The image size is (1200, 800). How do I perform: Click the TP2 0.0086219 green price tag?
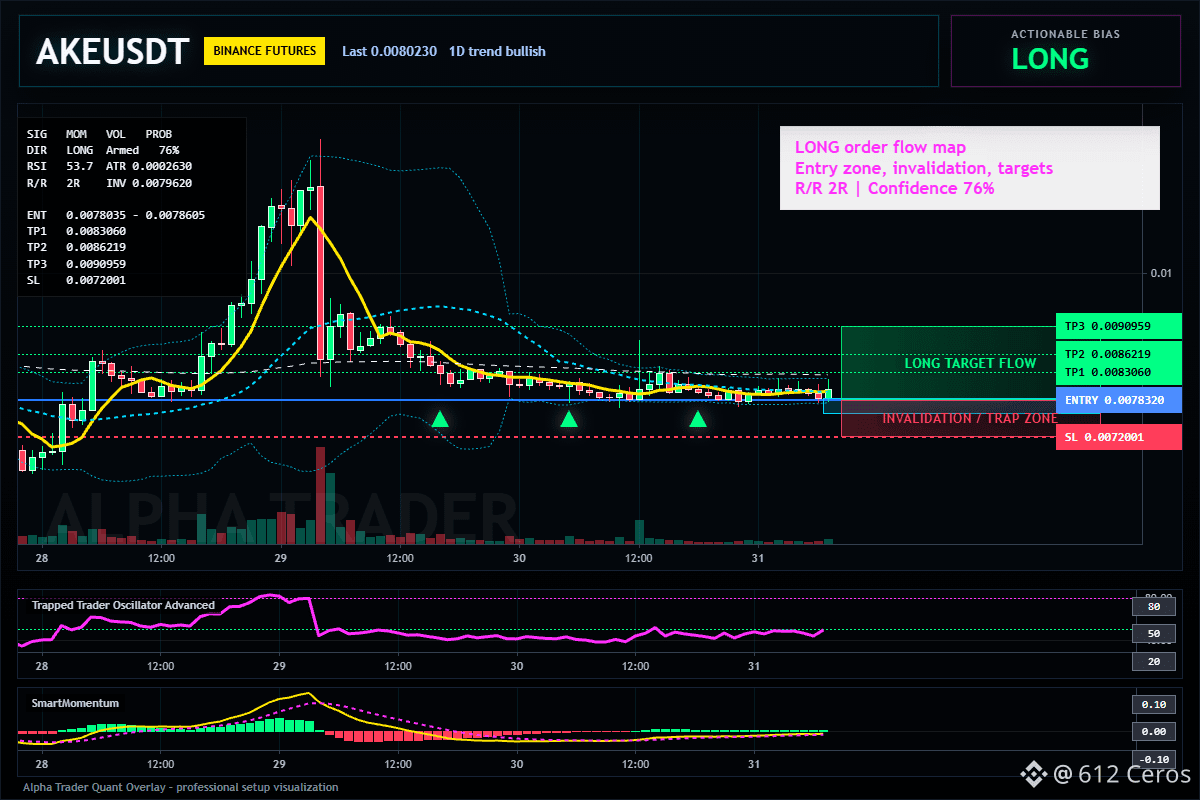pyautogui.click(x=1119, y=354)
